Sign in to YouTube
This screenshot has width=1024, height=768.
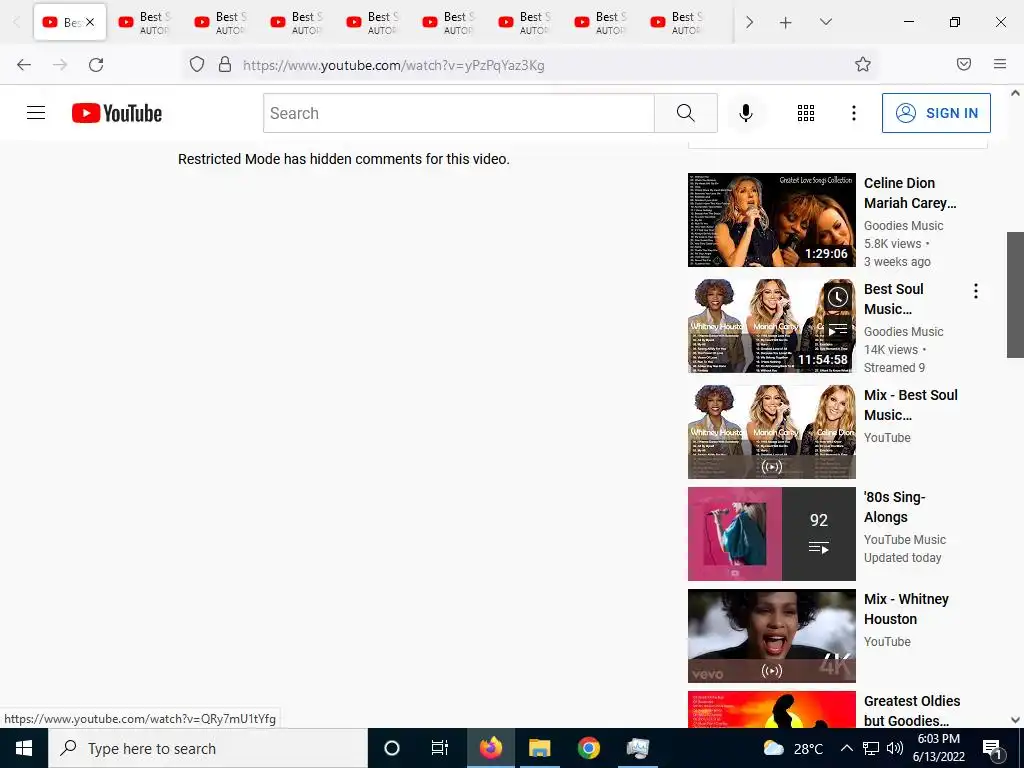coord(936,113)
